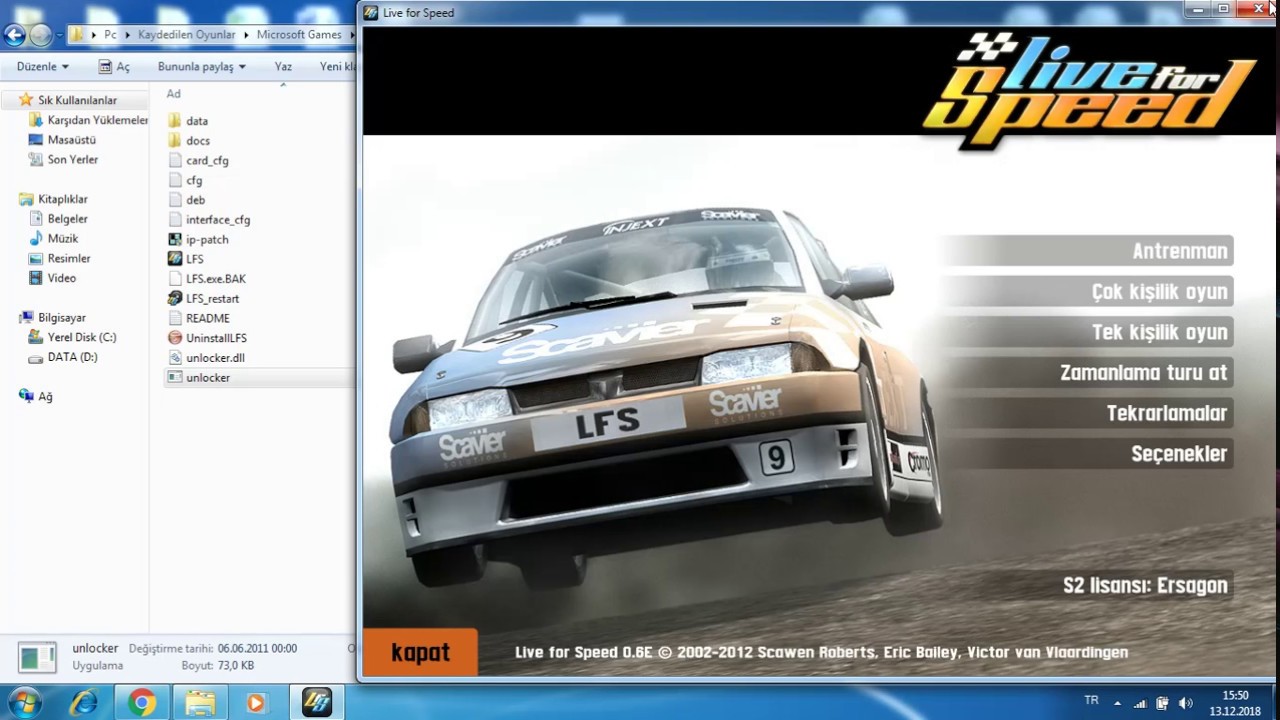This screenshot has width=1280, height=720.
Task: Switch to Live for Speed taskbar icon
Action: point(317,703)
